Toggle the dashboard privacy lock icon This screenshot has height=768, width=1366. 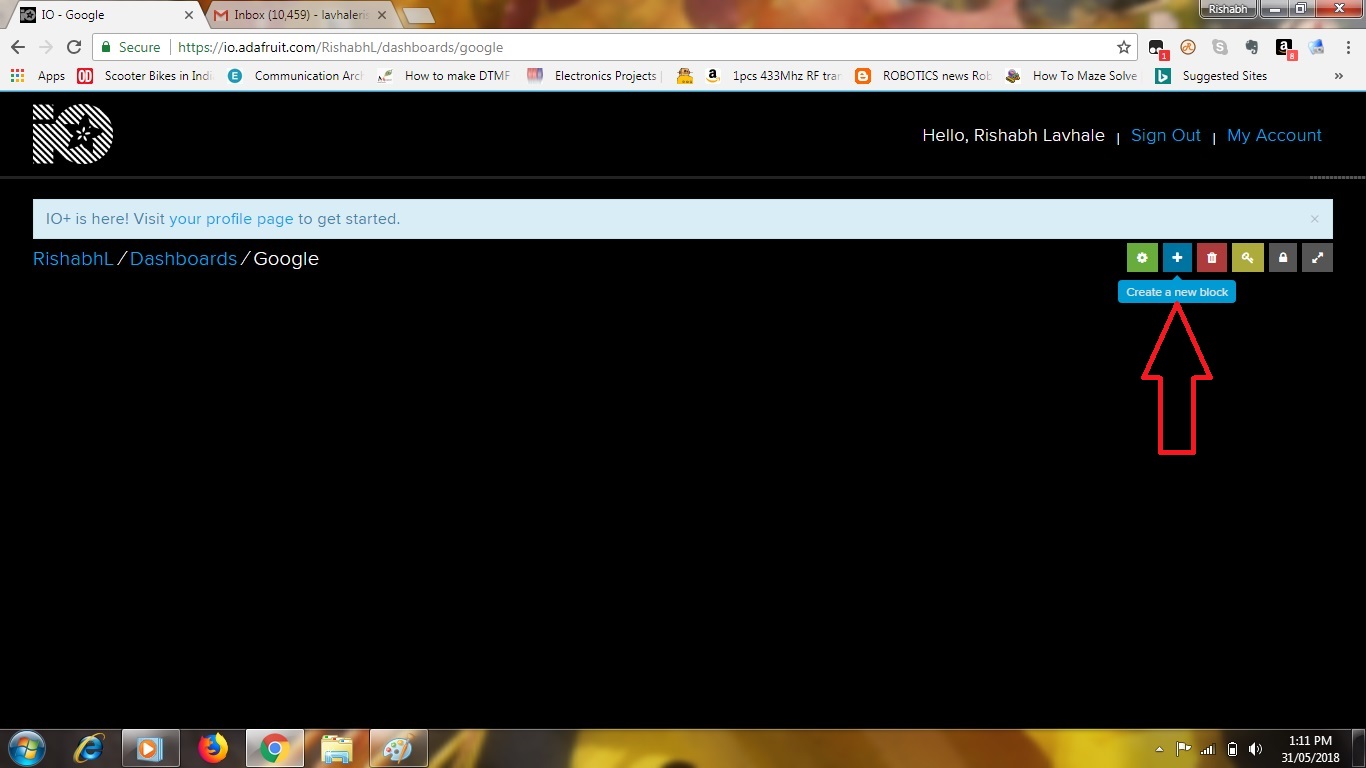(1283, 258)
